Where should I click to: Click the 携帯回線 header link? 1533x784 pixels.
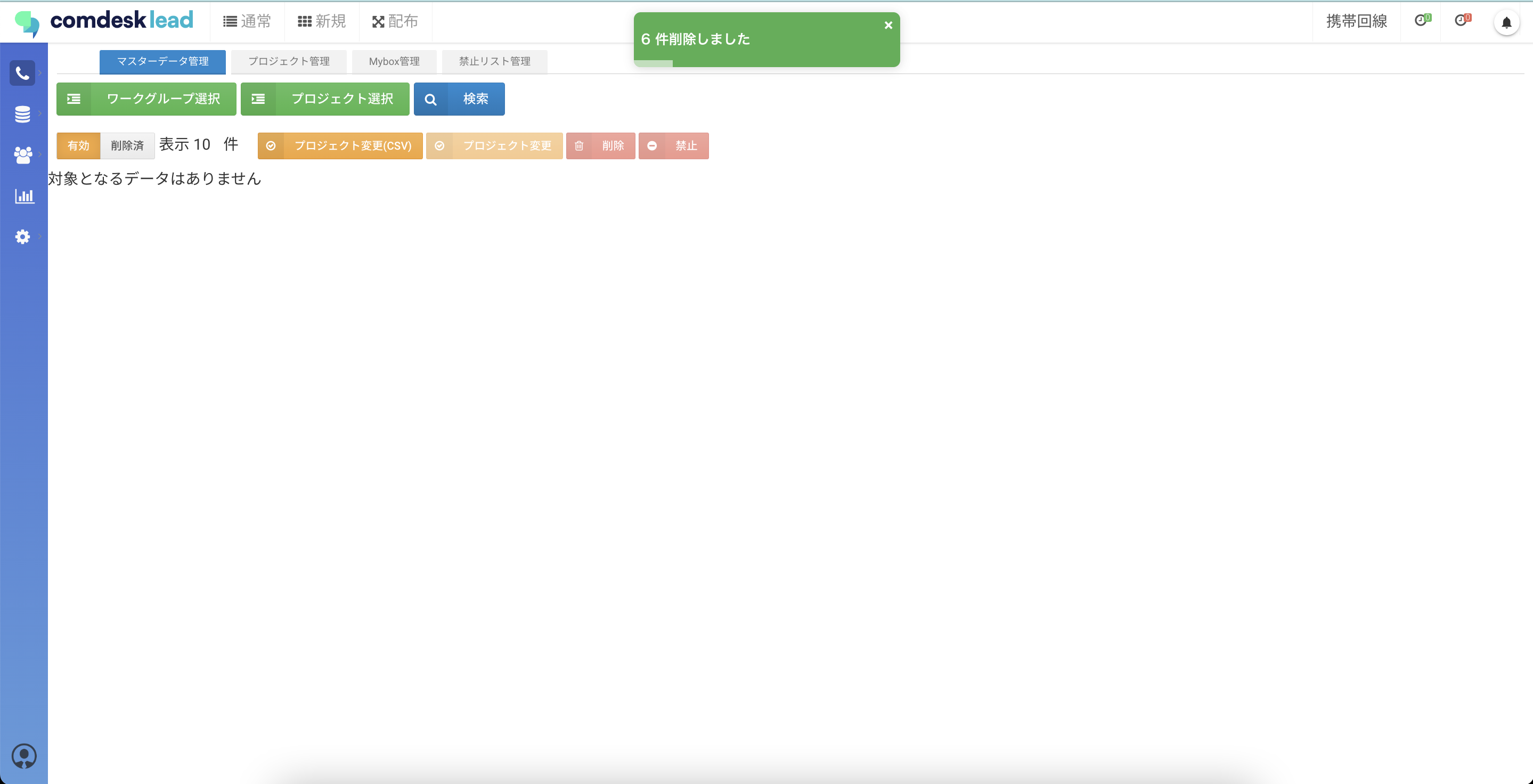1356,21
